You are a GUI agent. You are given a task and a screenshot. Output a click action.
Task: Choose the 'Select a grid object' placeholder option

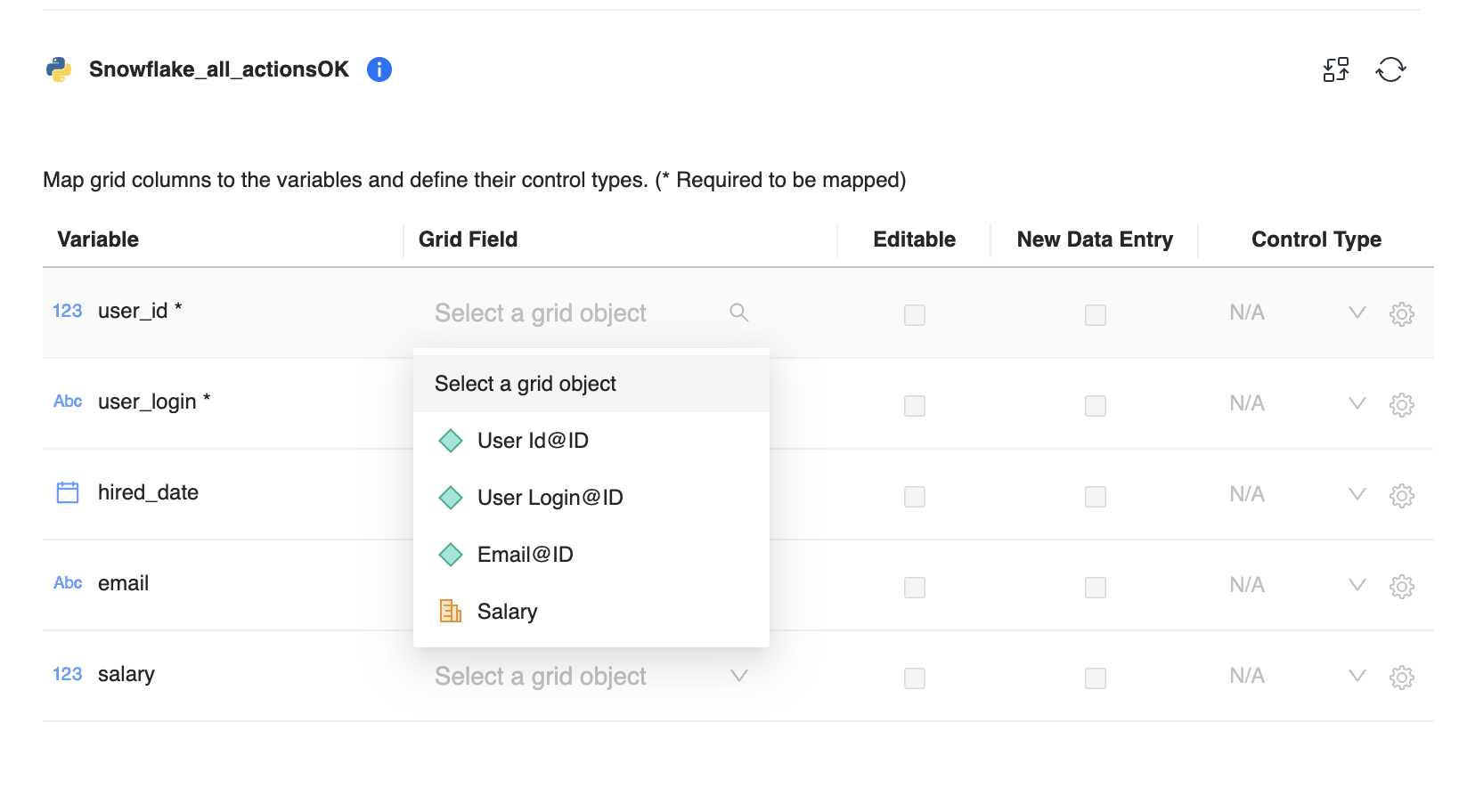pos(526,384)
